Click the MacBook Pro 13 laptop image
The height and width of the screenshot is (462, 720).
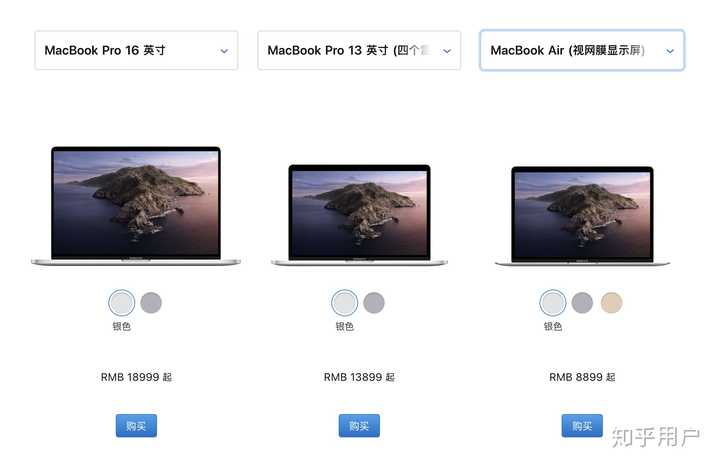coord(359,215)
